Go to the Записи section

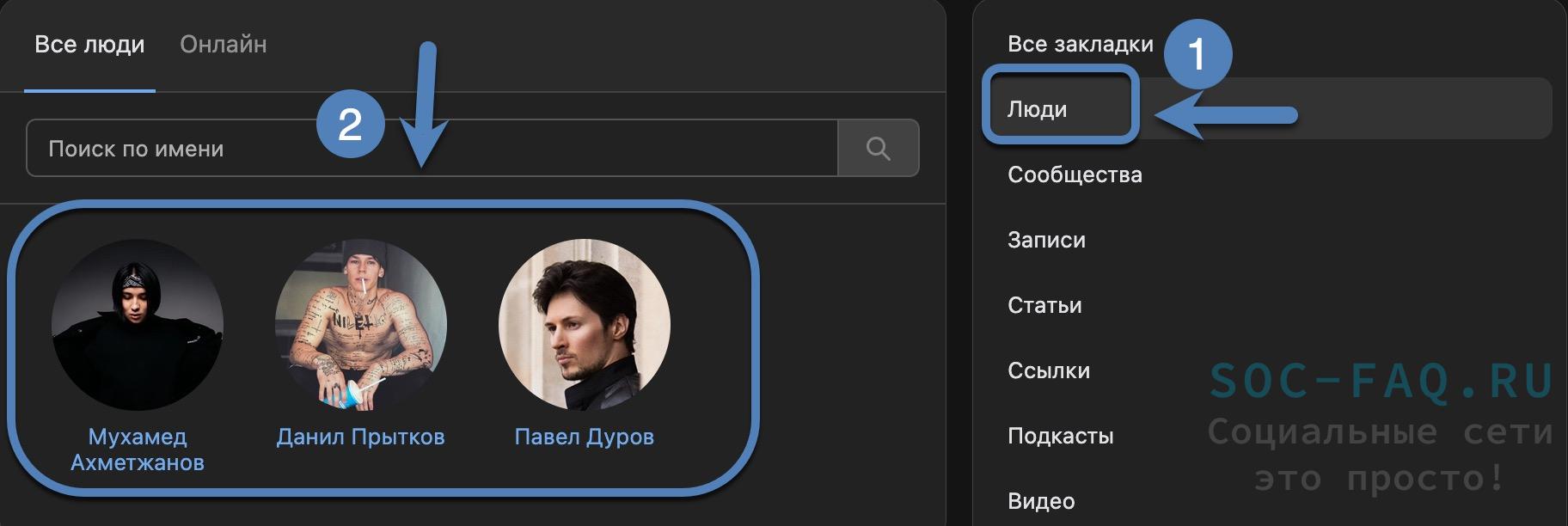[x=1046, y=240]
